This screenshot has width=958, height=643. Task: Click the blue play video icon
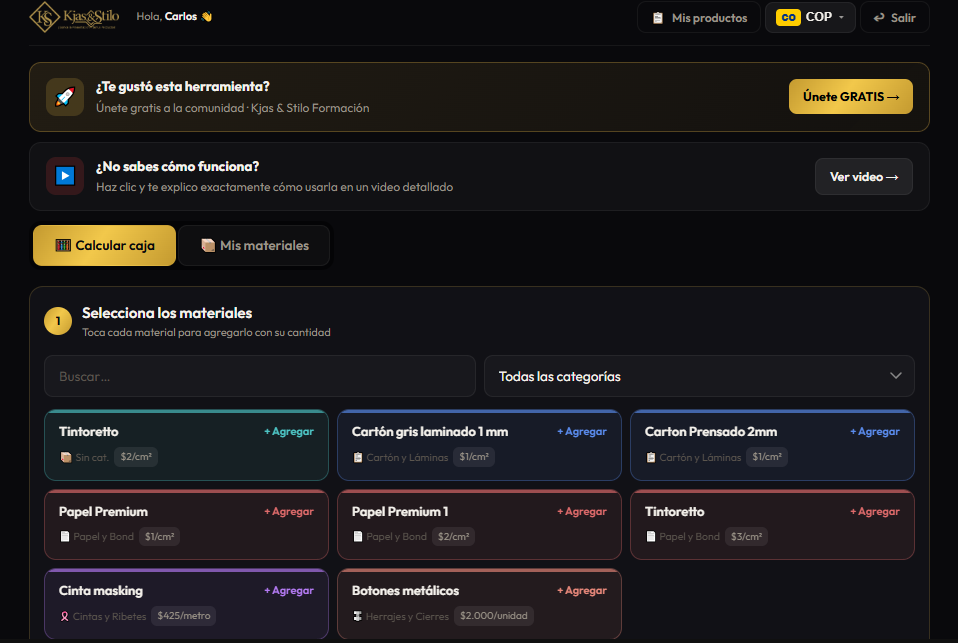(65, 176)
